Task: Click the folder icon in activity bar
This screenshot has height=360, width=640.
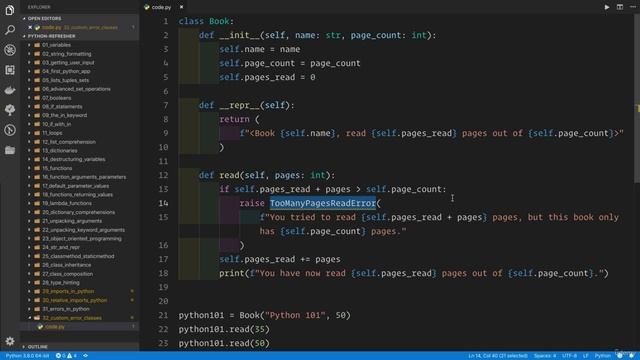Action: (10, 150)
